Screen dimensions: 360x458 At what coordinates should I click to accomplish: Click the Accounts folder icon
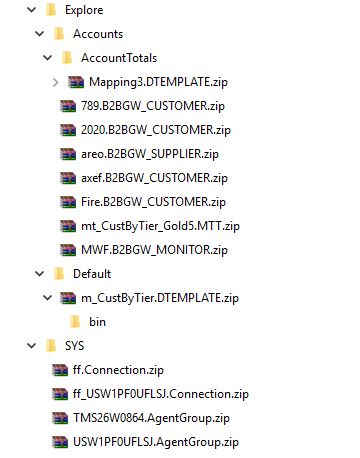[59, 34]
